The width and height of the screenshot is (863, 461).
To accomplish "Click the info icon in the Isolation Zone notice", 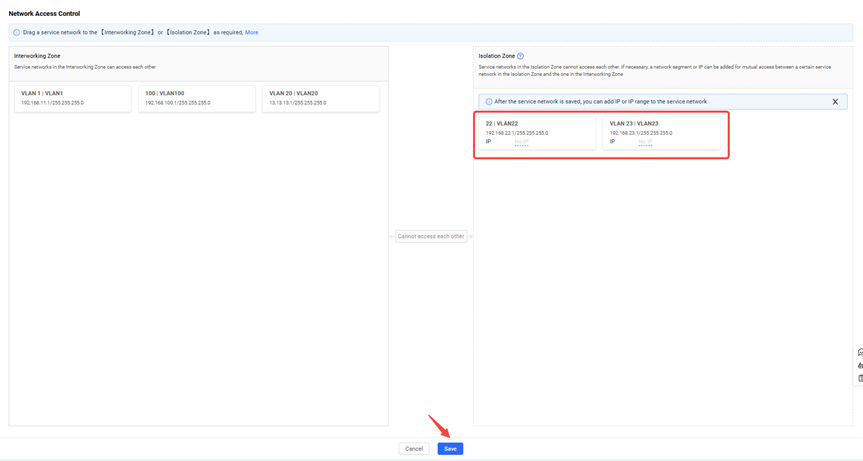I will (489, 102).
